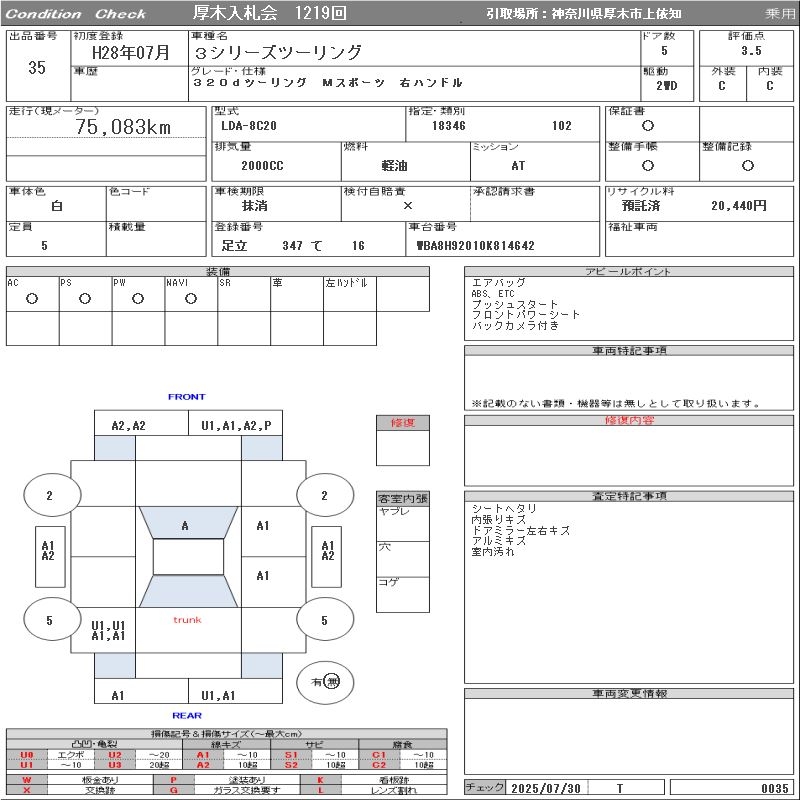Click the Condition Check title

76,14
